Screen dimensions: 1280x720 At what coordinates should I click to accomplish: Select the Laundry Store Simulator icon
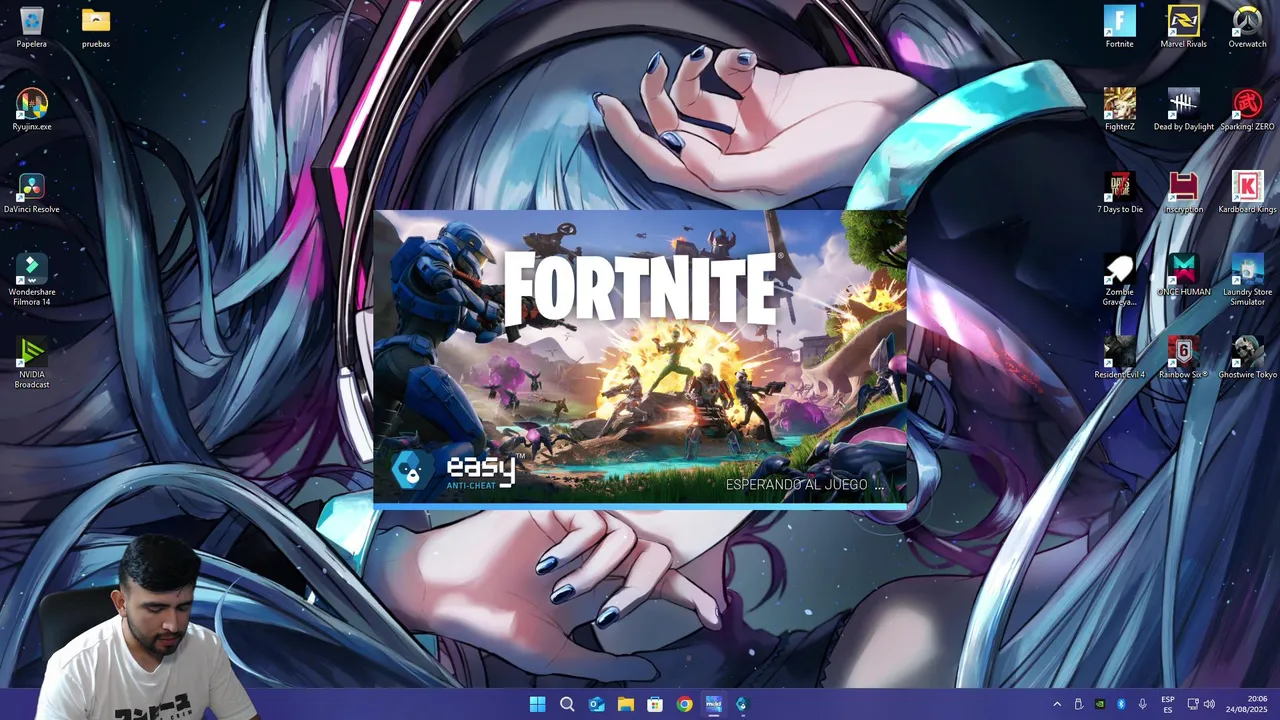click(1247, 280)
